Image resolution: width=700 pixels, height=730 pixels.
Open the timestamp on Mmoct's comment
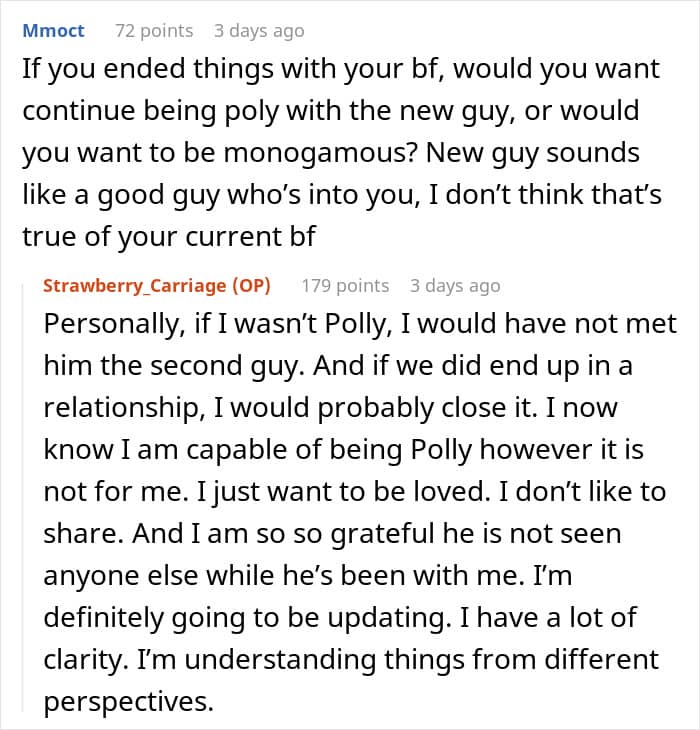point(259,31)
